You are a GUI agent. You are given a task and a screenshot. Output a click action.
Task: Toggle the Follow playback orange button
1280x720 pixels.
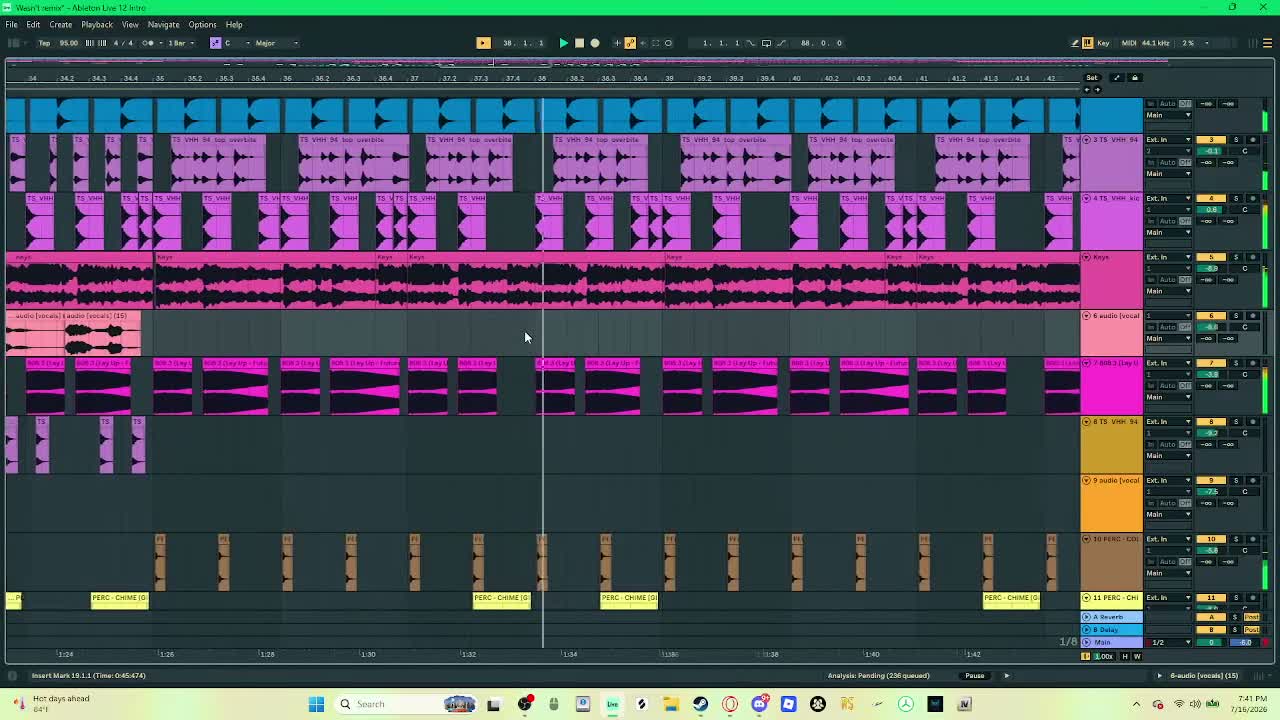point(483,43)
